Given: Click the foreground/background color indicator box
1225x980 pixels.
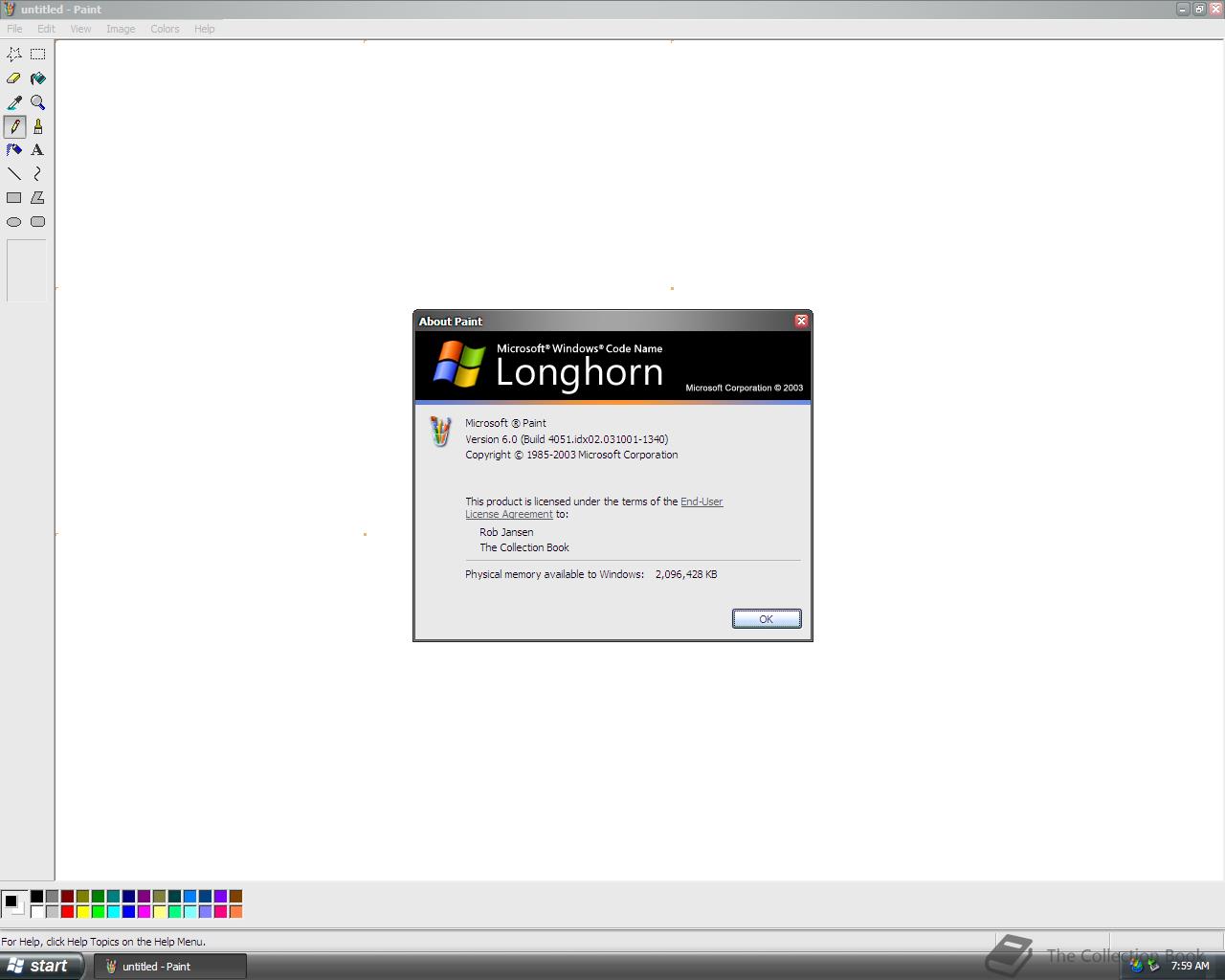Looking at the screenshot, I should coord(14,903).
